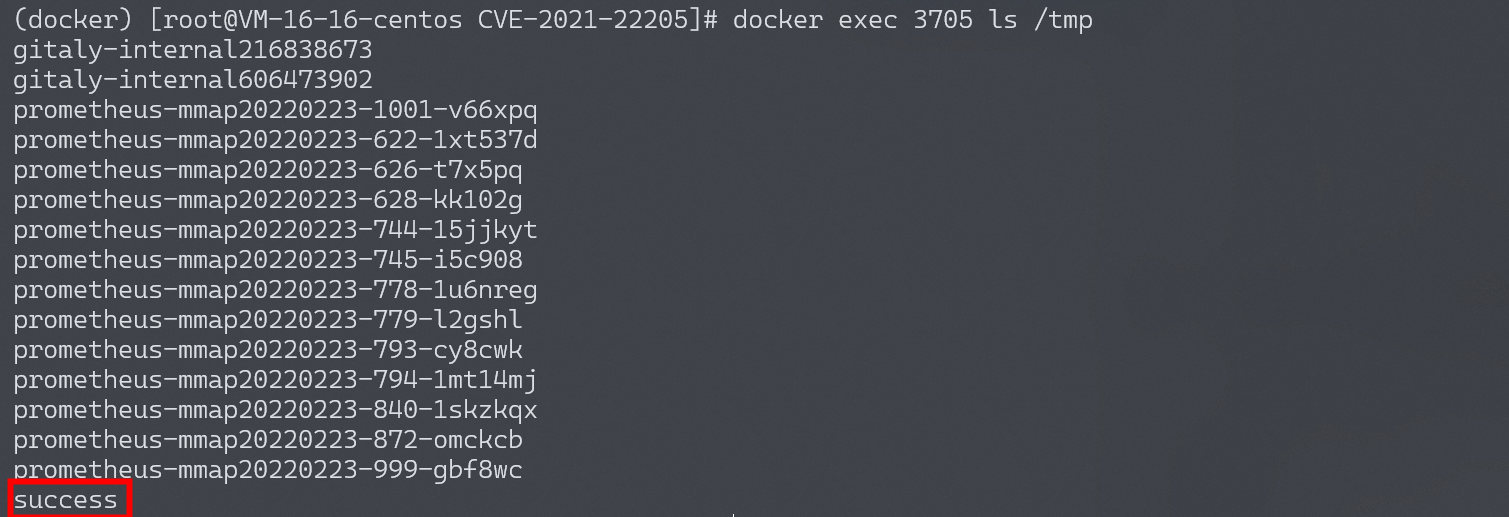Click the prometheus-mmap20220223-628-kk102g entry

268,200
